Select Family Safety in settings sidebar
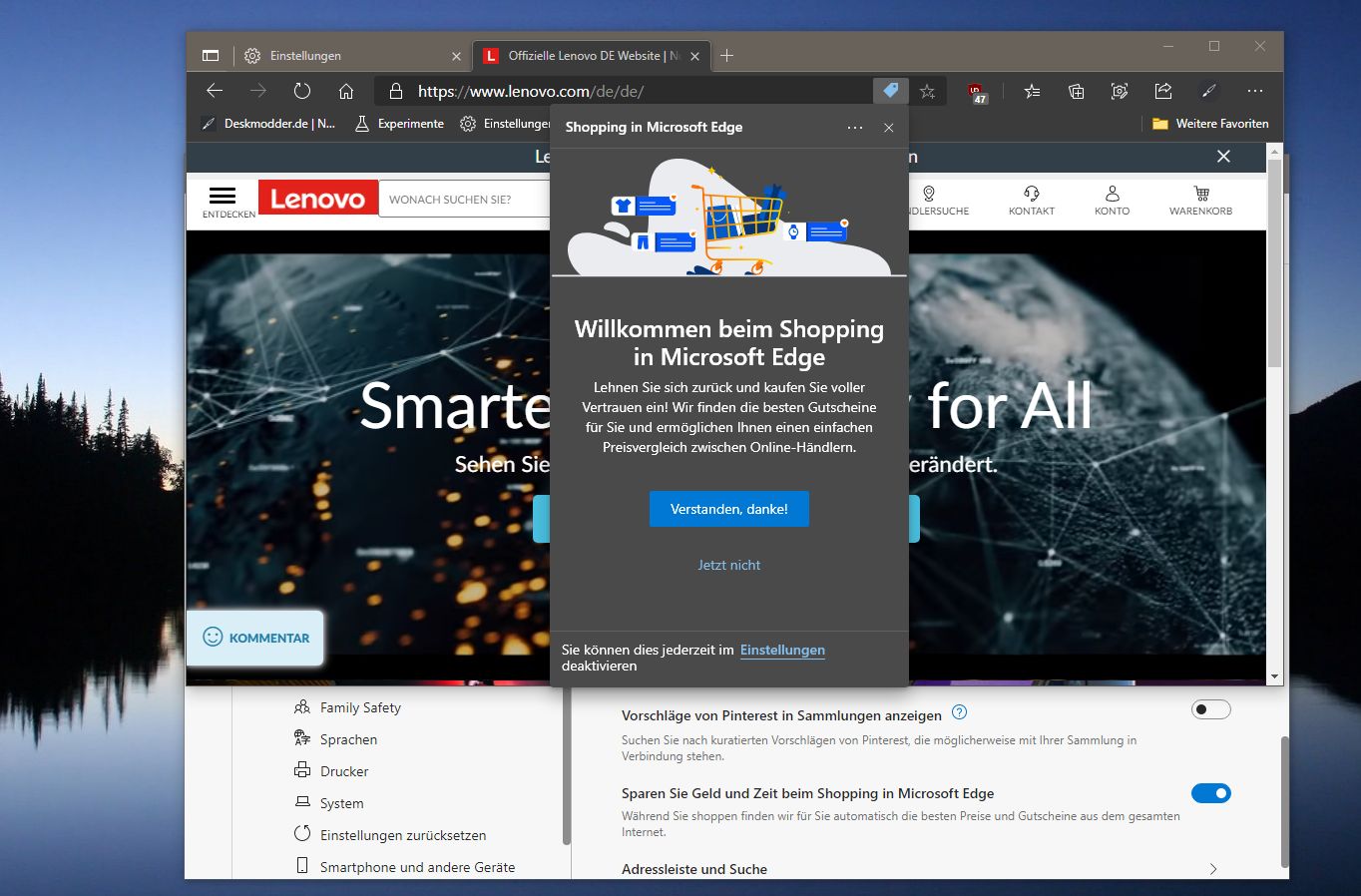The height and width of the screenshot is (896, 1361). pyautogui.click(x=348, y=707)
